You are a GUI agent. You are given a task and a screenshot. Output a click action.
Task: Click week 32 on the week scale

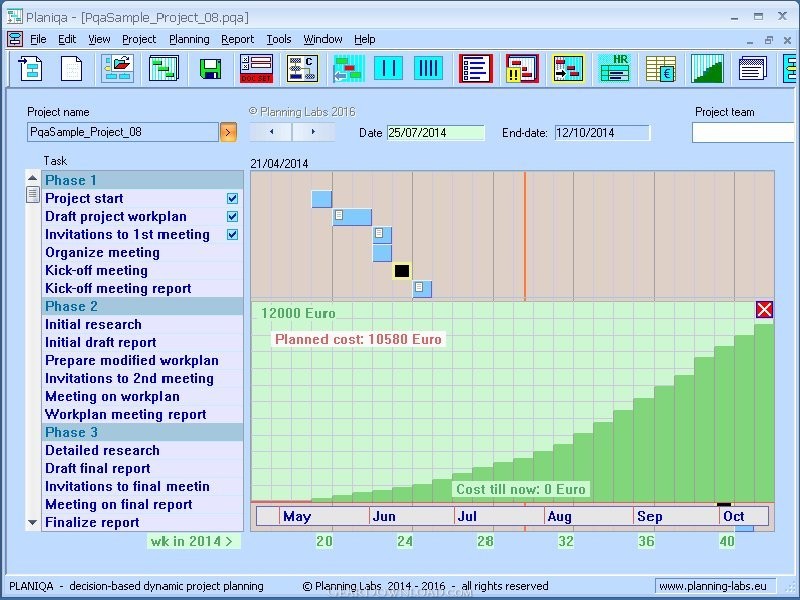point(566,541)
